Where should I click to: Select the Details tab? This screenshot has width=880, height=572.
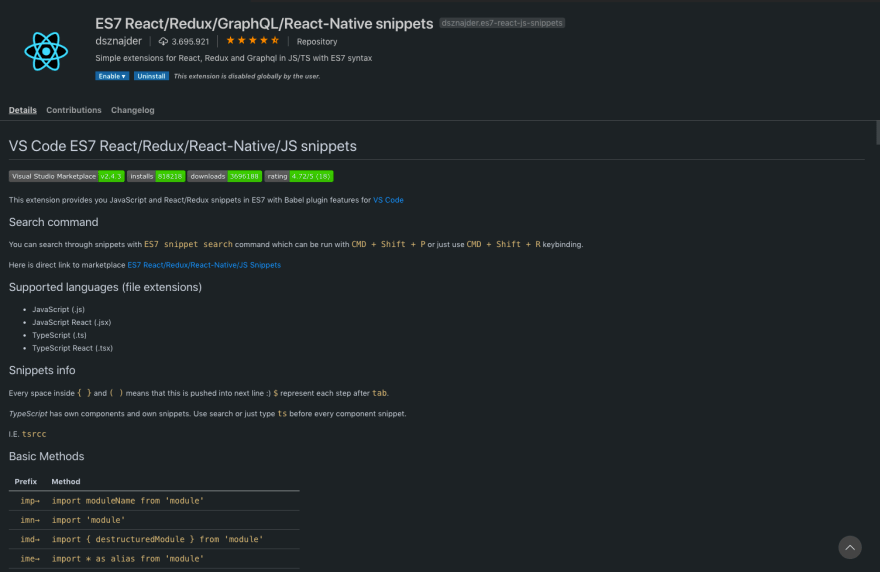(22, 110)
